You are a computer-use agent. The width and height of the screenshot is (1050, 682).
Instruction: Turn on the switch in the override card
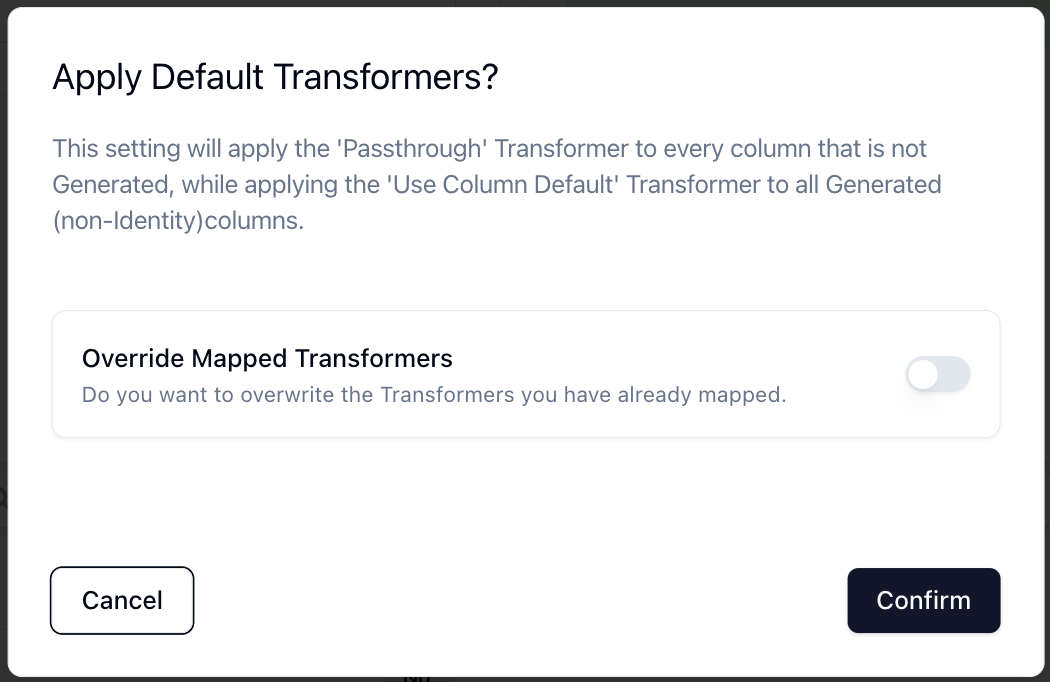click(x=938, y=374)
